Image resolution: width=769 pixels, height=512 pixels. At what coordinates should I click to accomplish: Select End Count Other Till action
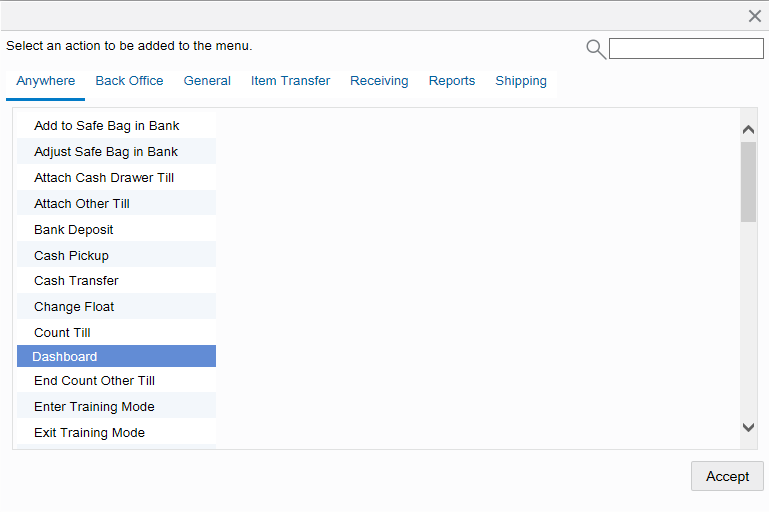click(116, 381)
